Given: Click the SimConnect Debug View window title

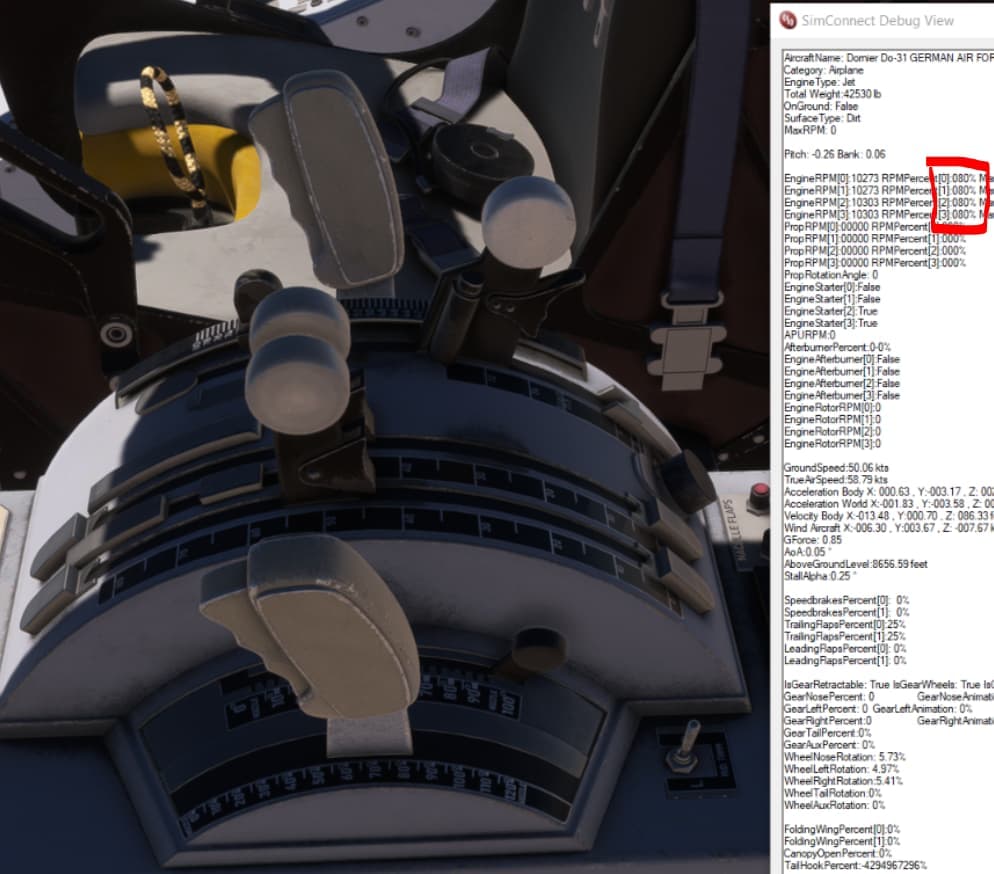Looking at the screenshot, I should 877,20.
